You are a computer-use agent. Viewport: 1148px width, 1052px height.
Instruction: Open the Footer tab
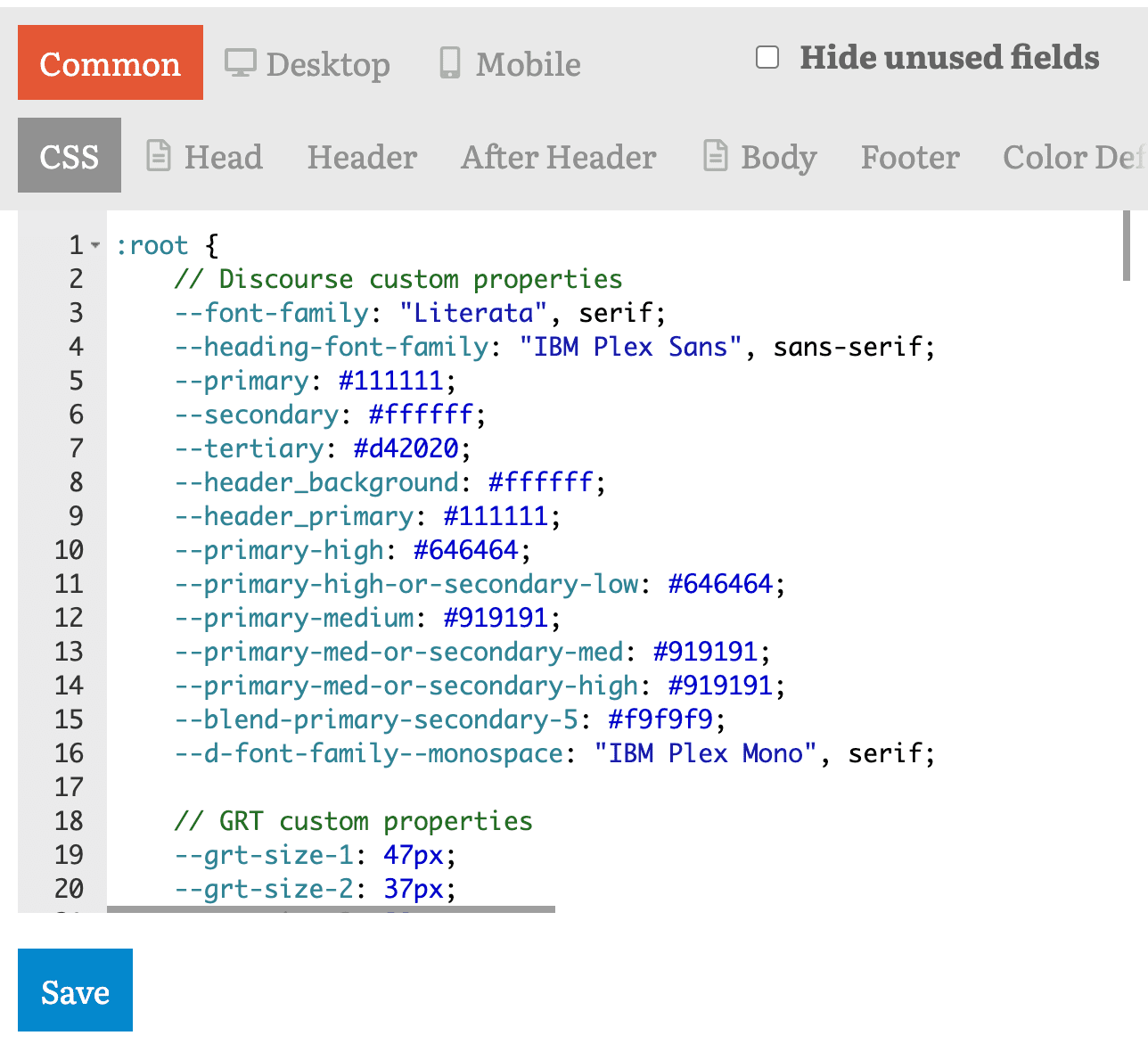click(x=910, y=157)
